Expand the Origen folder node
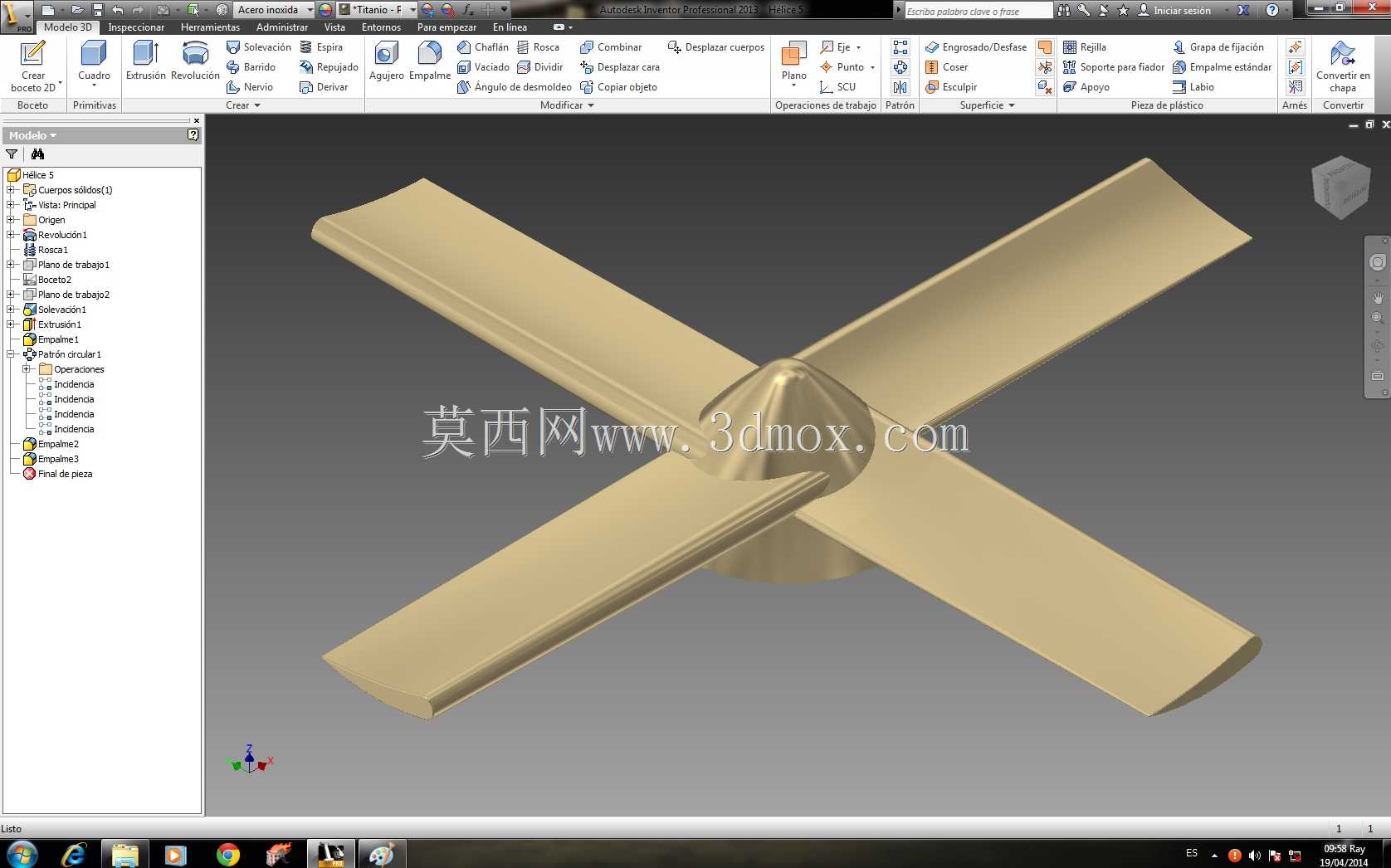 (11, 220)
